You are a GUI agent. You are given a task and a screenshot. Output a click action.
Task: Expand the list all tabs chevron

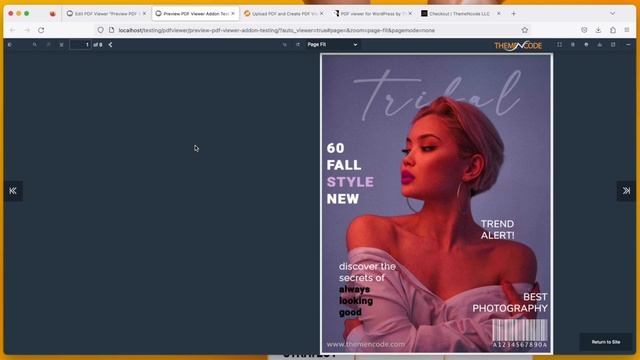(x=612, y=13)
